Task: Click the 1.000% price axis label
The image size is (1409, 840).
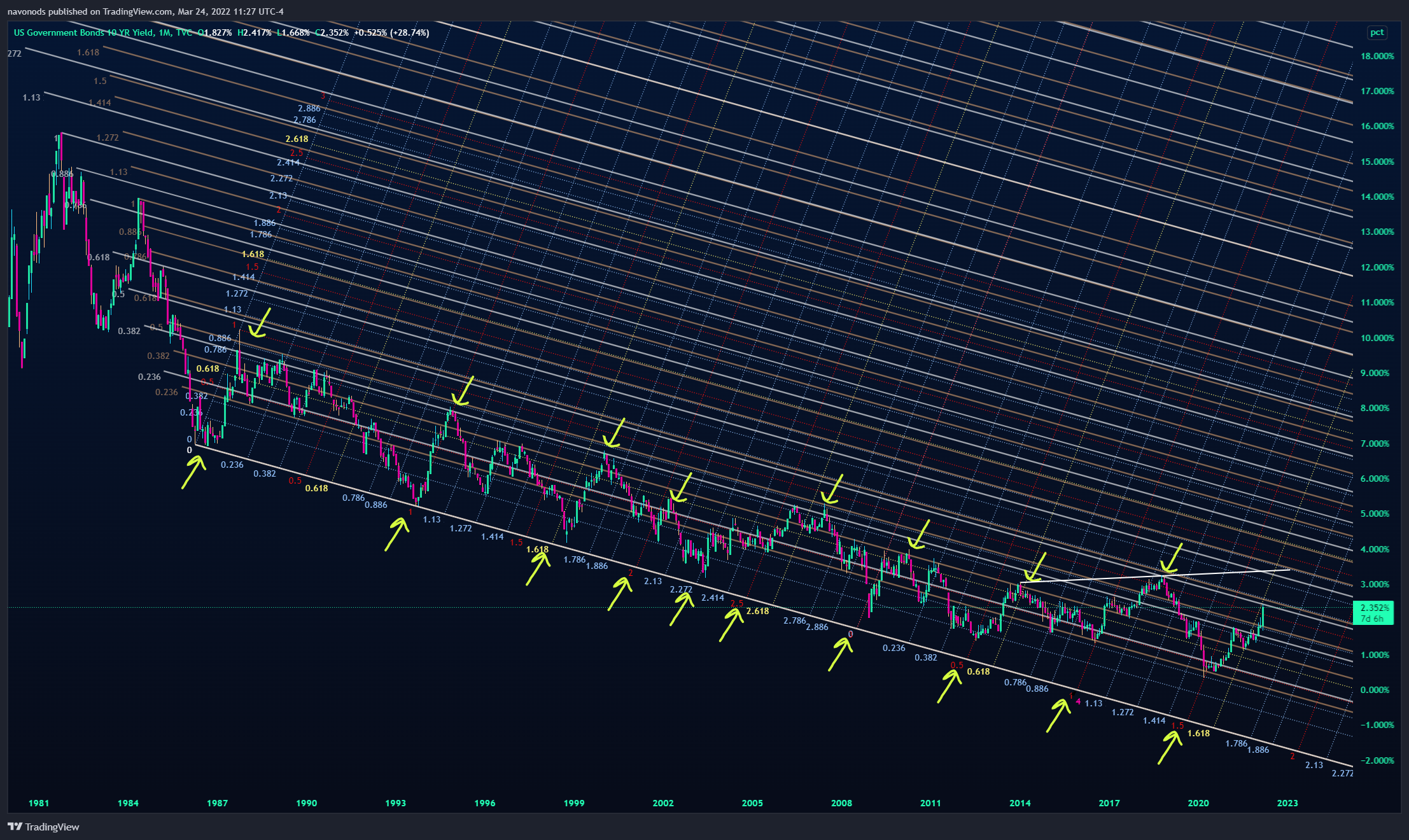Action: click(1377, 655)
